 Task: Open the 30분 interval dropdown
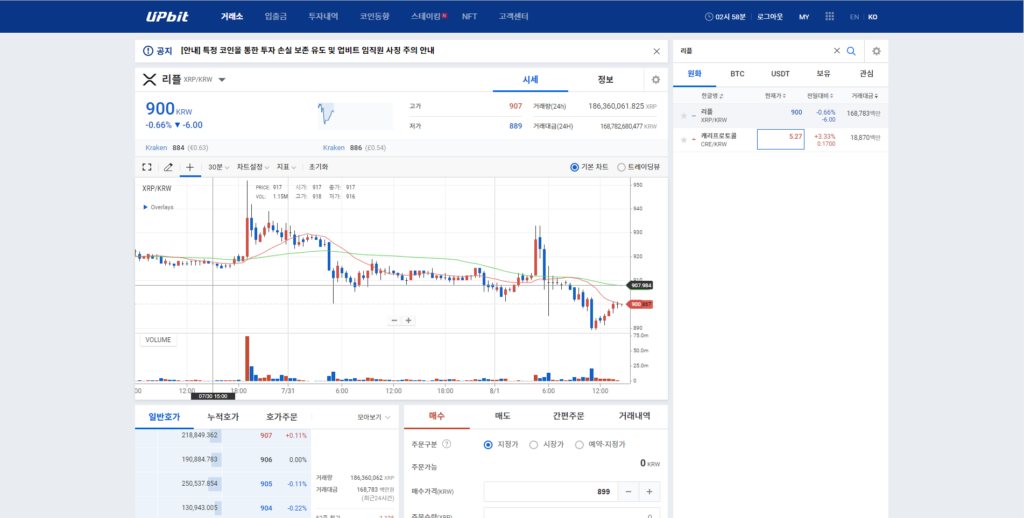pos(218,167)
